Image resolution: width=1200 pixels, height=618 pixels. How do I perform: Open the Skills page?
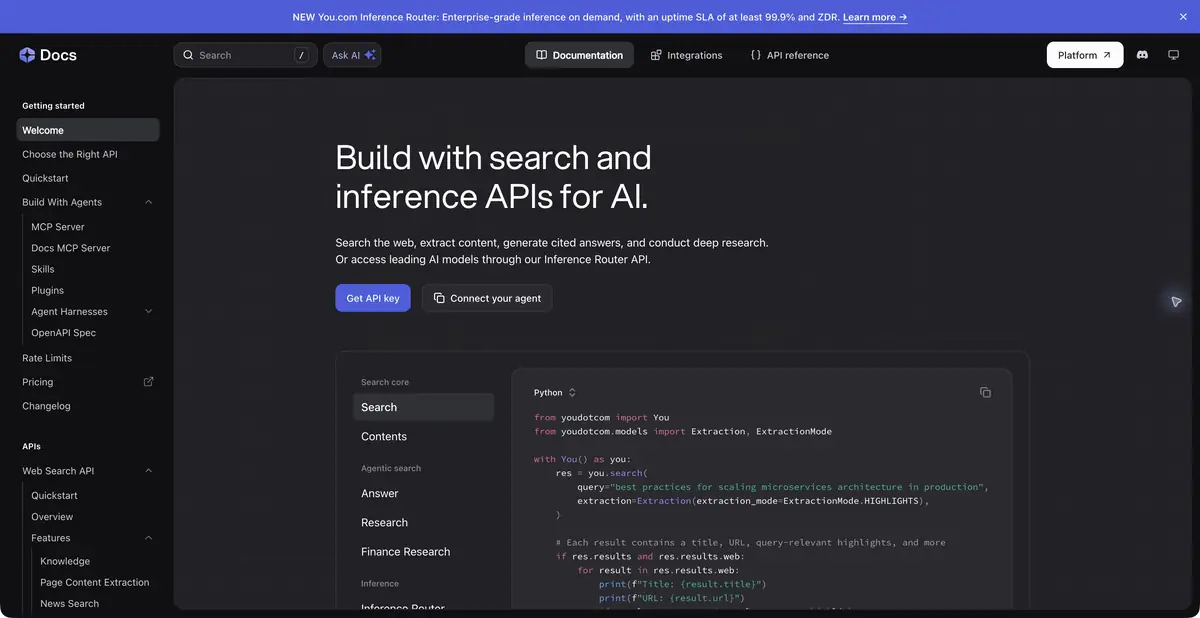coord(43,269)
